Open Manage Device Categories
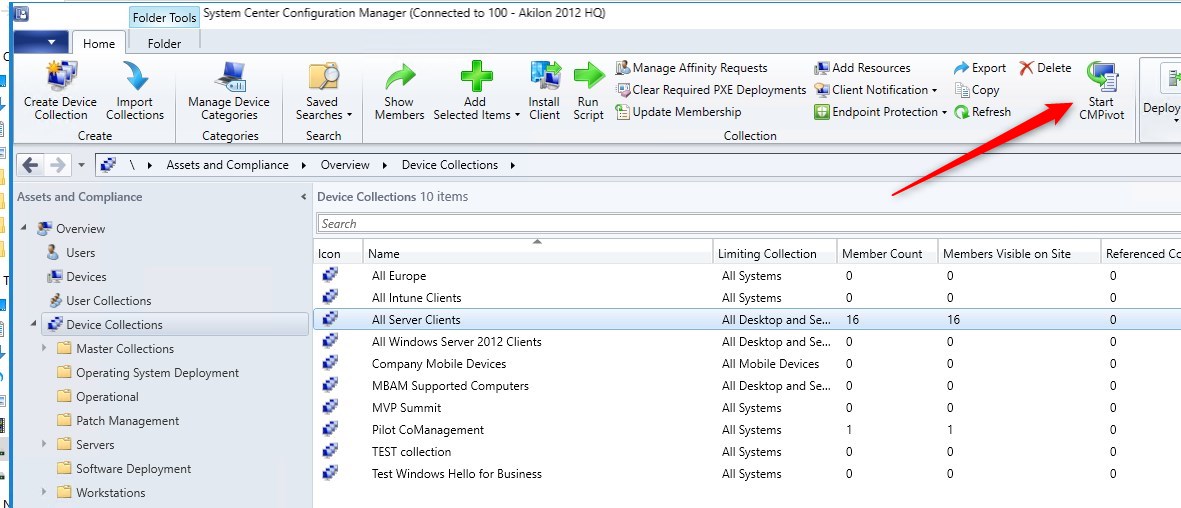This screenshot has height=508, width=1181. (x=229, y=92)
